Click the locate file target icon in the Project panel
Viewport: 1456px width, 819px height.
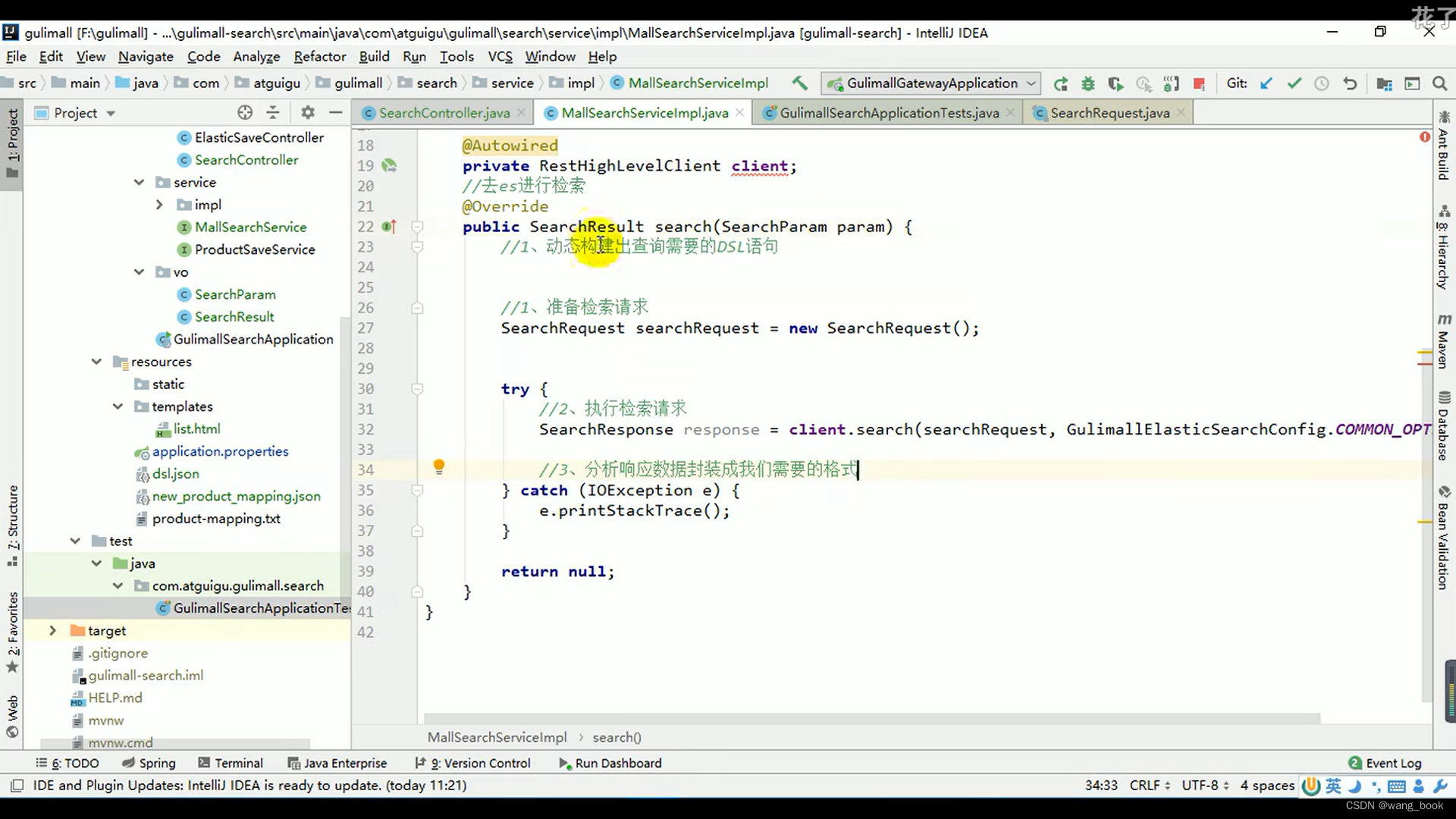(245, 112)
